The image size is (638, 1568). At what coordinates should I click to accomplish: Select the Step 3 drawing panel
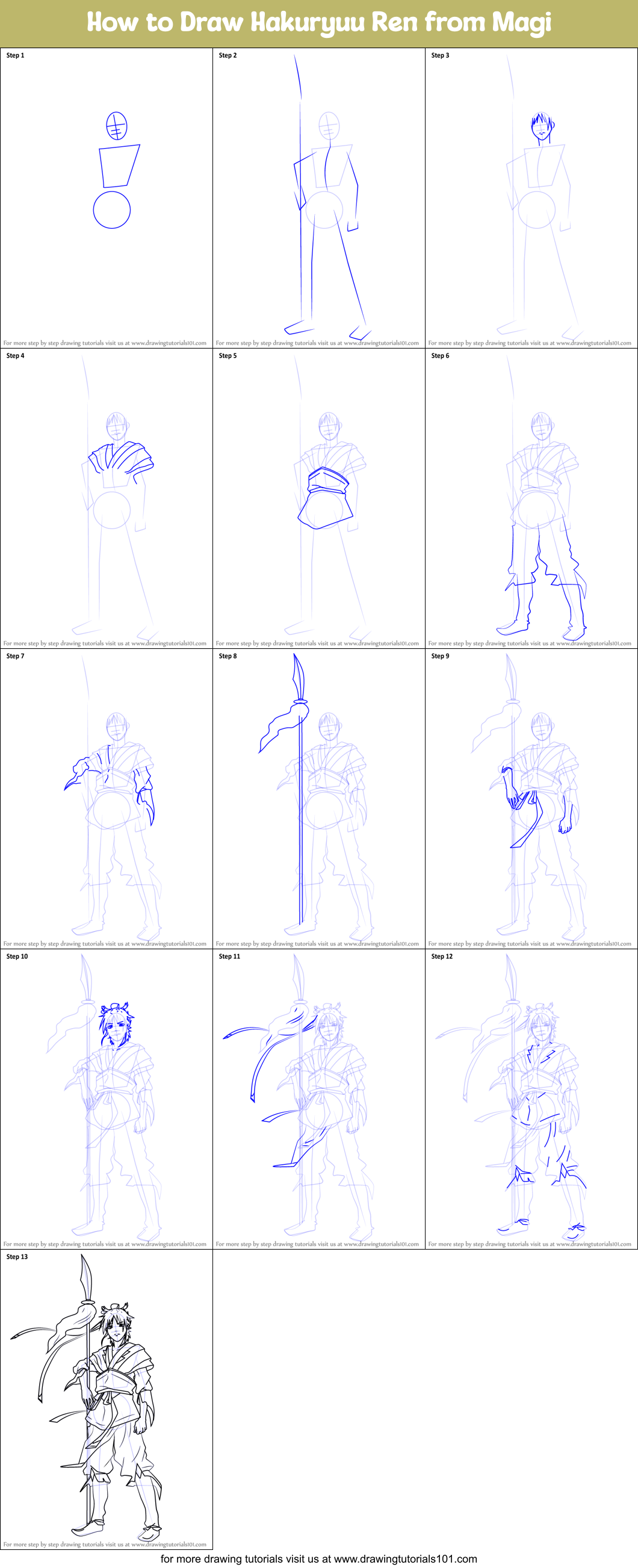pyautogui.click(x=531, y=199)
